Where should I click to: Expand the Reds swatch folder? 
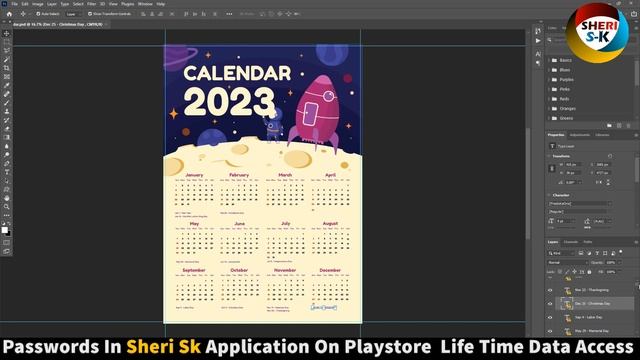coord(549,99)
